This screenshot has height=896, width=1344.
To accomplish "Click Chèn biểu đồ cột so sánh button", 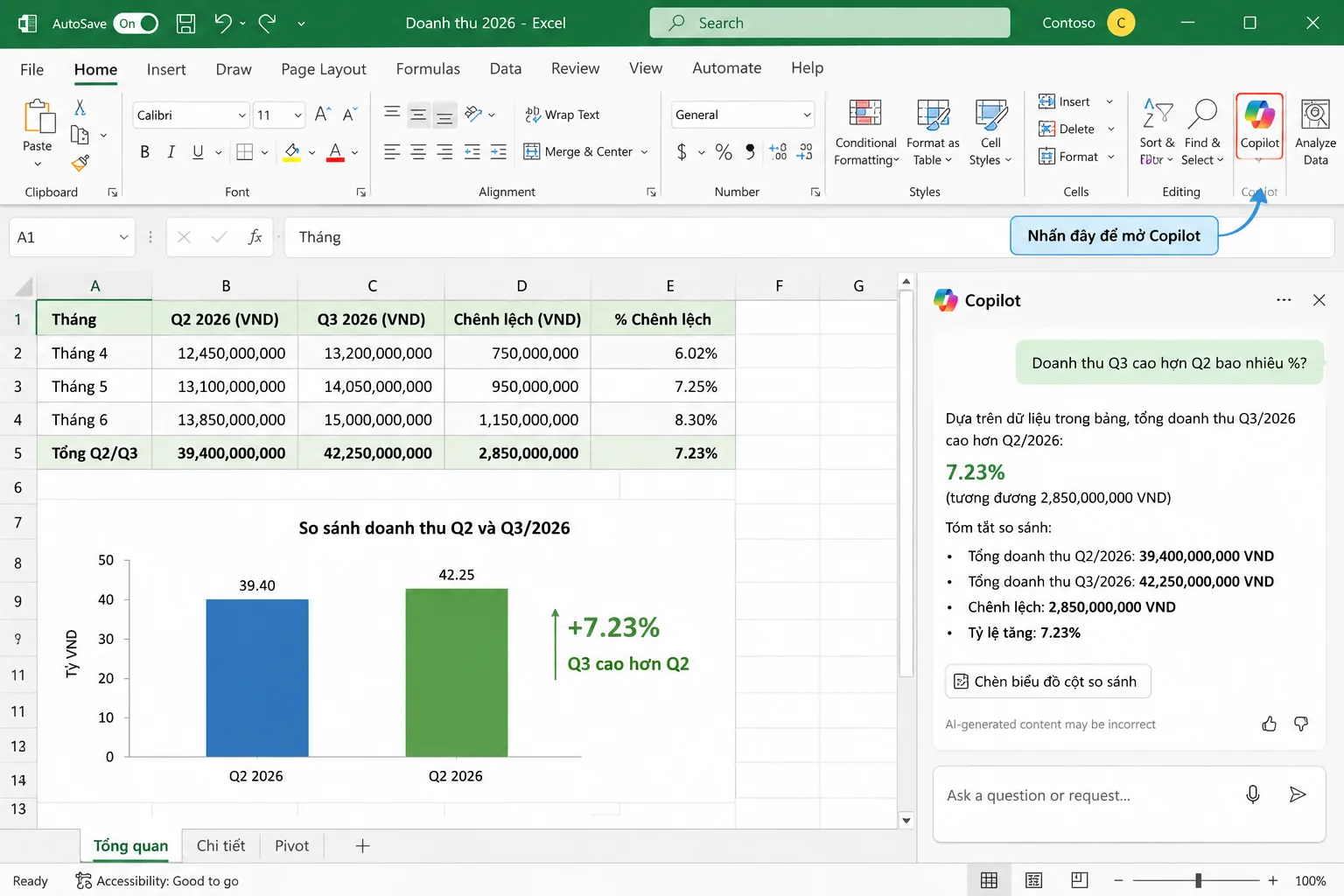I will click(x=1047, y=681).
